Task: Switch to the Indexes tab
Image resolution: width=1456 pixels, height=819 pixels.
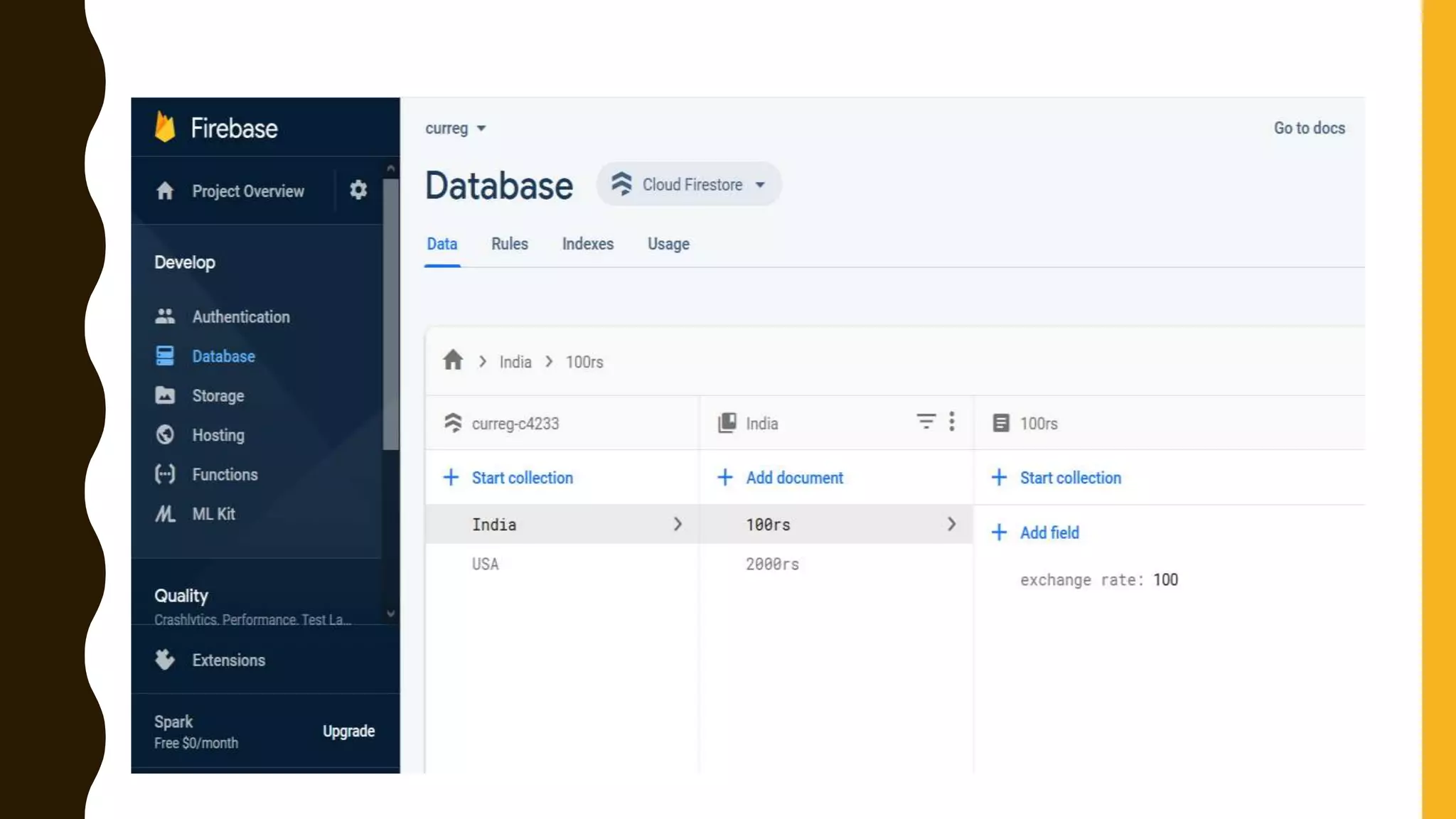Action: click(x=587, y=244)
